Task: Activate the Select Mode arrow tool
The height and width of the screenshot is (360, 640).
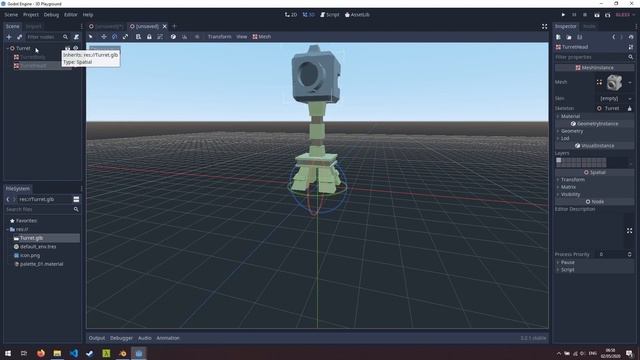Action: click(91, 37)
